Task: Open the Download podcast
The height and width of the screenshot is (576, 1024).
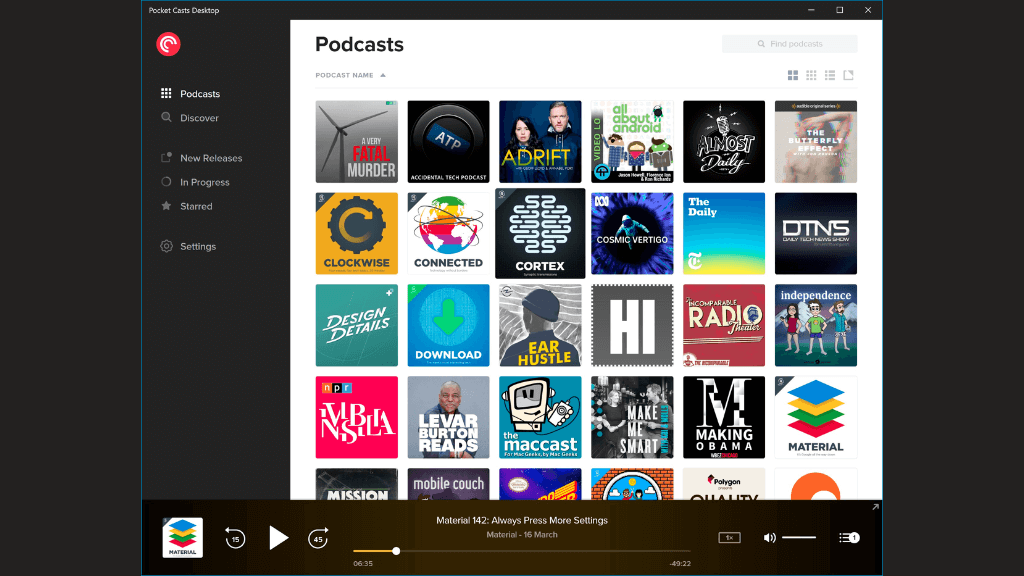Action: [448, 325]
